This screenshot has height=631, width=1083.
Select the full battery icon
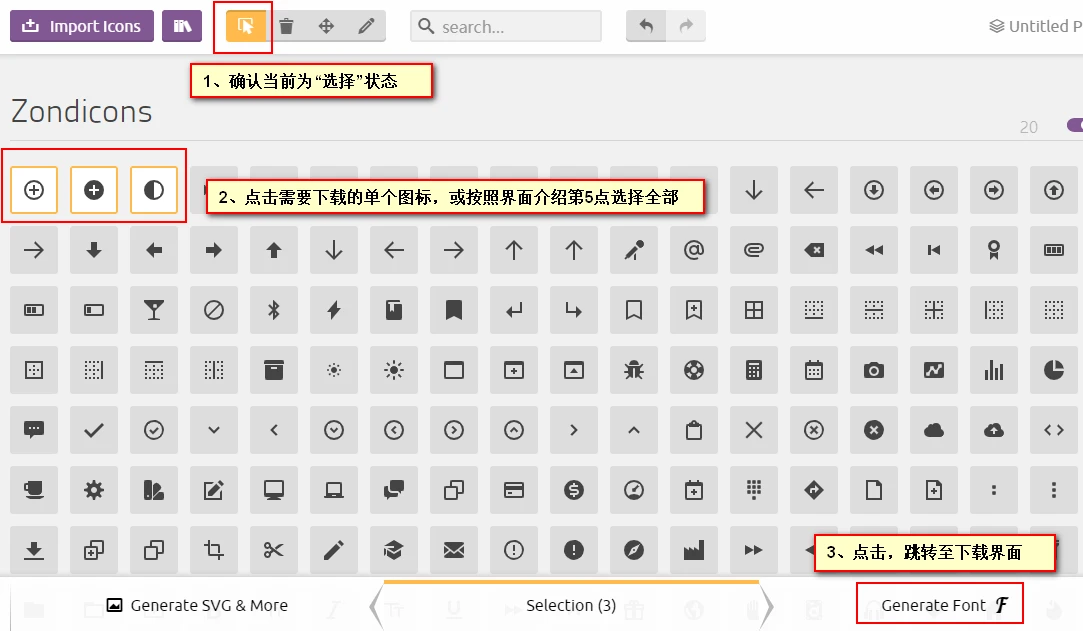[x=1054, y=250]
